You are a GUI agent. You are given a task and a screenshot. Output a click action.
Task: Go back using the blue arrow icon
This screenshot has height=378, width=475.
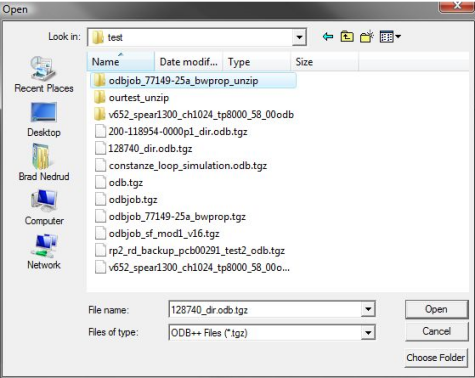point(328,37)
